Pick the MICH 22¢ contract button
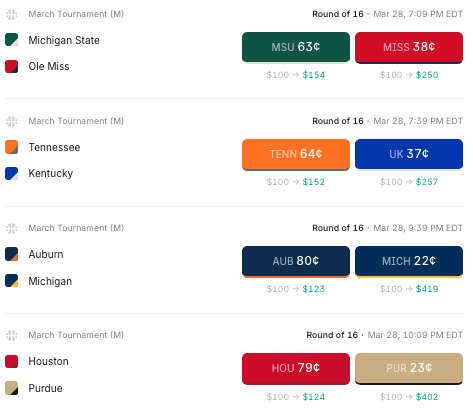This screenshot has width=473, height=413. point(409,262)
